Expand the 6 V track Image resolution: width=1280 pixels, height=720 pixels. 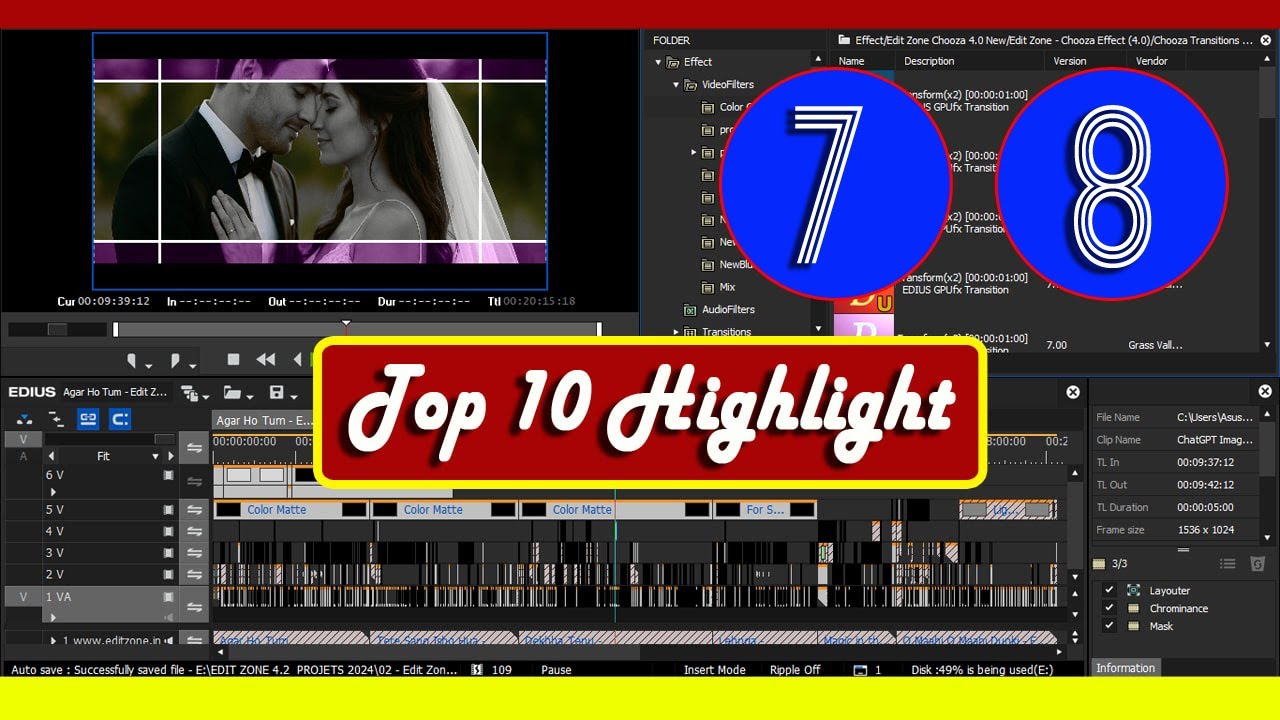[x=53, y=492]
